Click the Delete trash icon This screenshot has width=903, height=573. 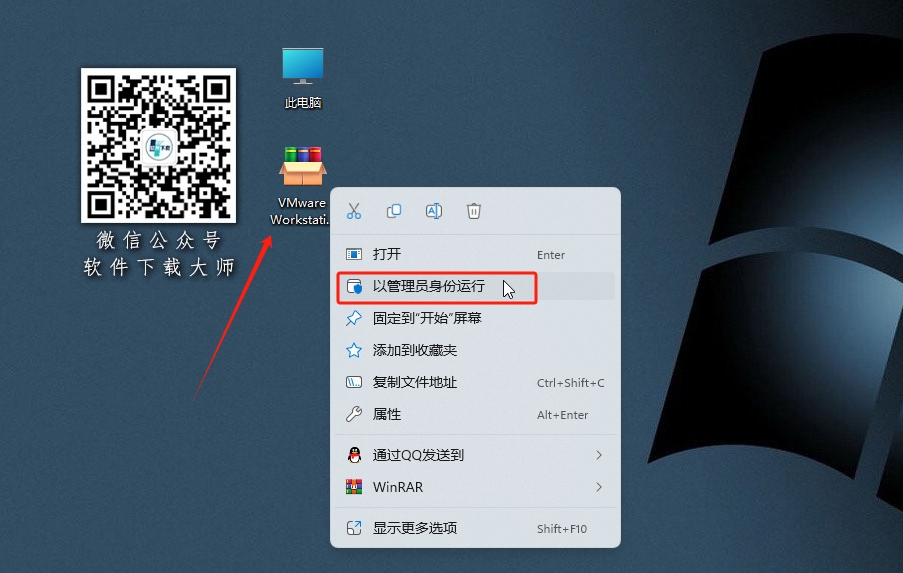(x=473, y=211)
